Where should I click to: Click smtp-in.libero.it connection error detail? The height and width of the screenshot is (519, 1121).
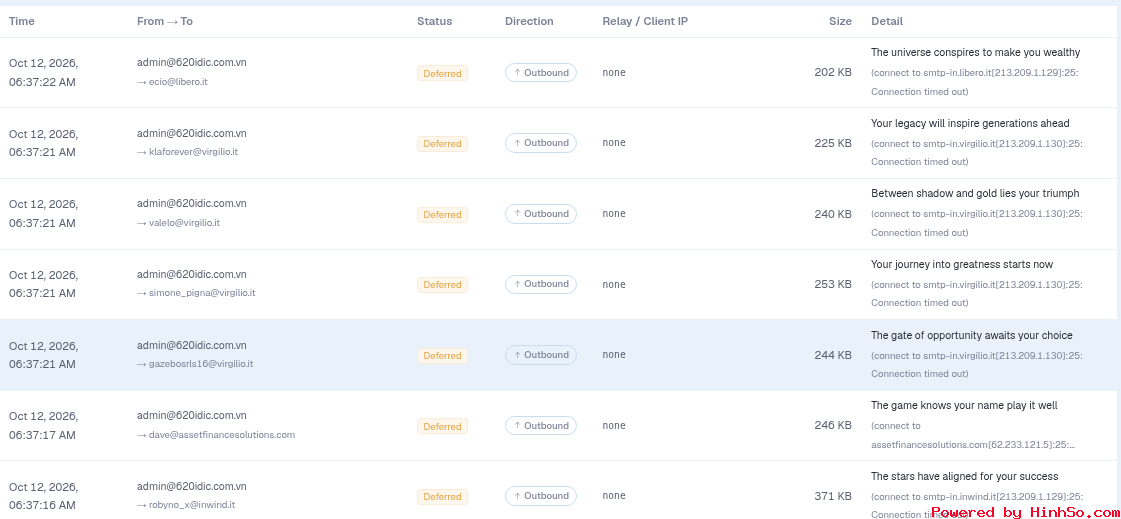point(974,82)
